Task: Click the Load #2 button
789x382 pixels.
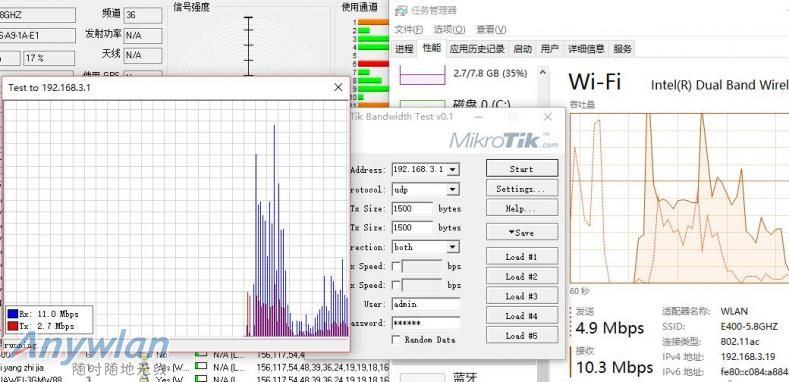Action: coord(522,276)
